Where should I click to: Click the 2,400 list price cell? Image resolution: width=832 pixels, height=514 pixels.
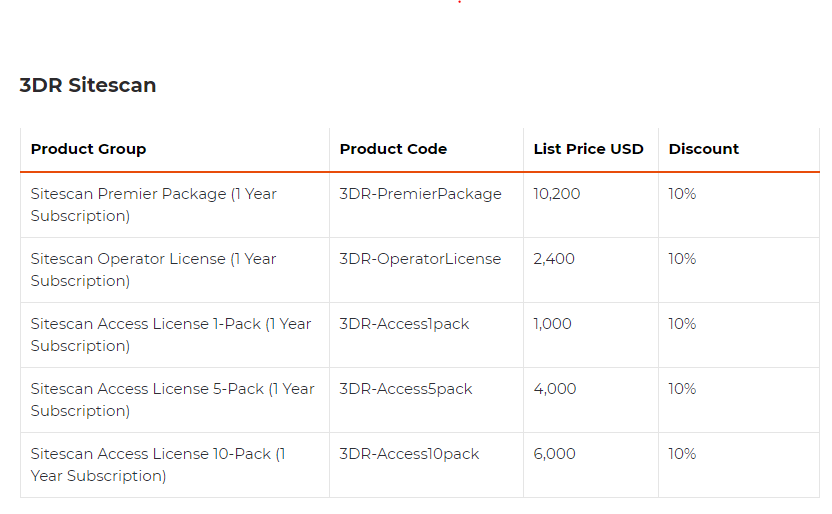click(554, 259)
